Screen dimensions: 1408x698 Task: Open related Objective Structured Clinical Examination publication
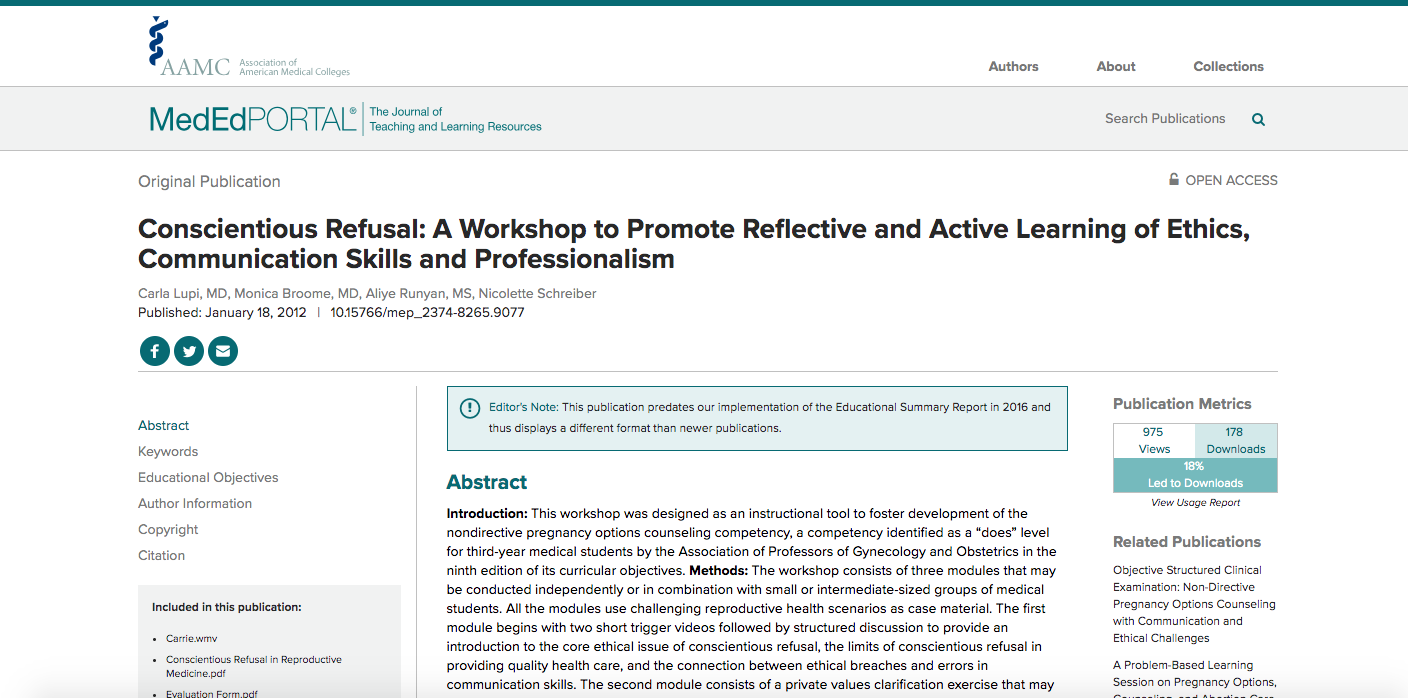pyautogui.click(x=1194, y=604)
